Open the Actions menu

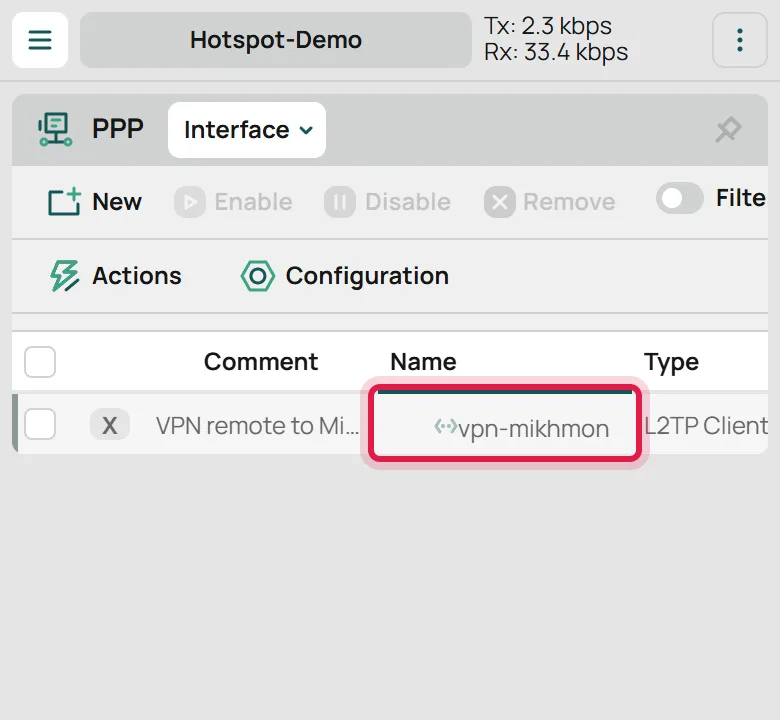point(115,276)
